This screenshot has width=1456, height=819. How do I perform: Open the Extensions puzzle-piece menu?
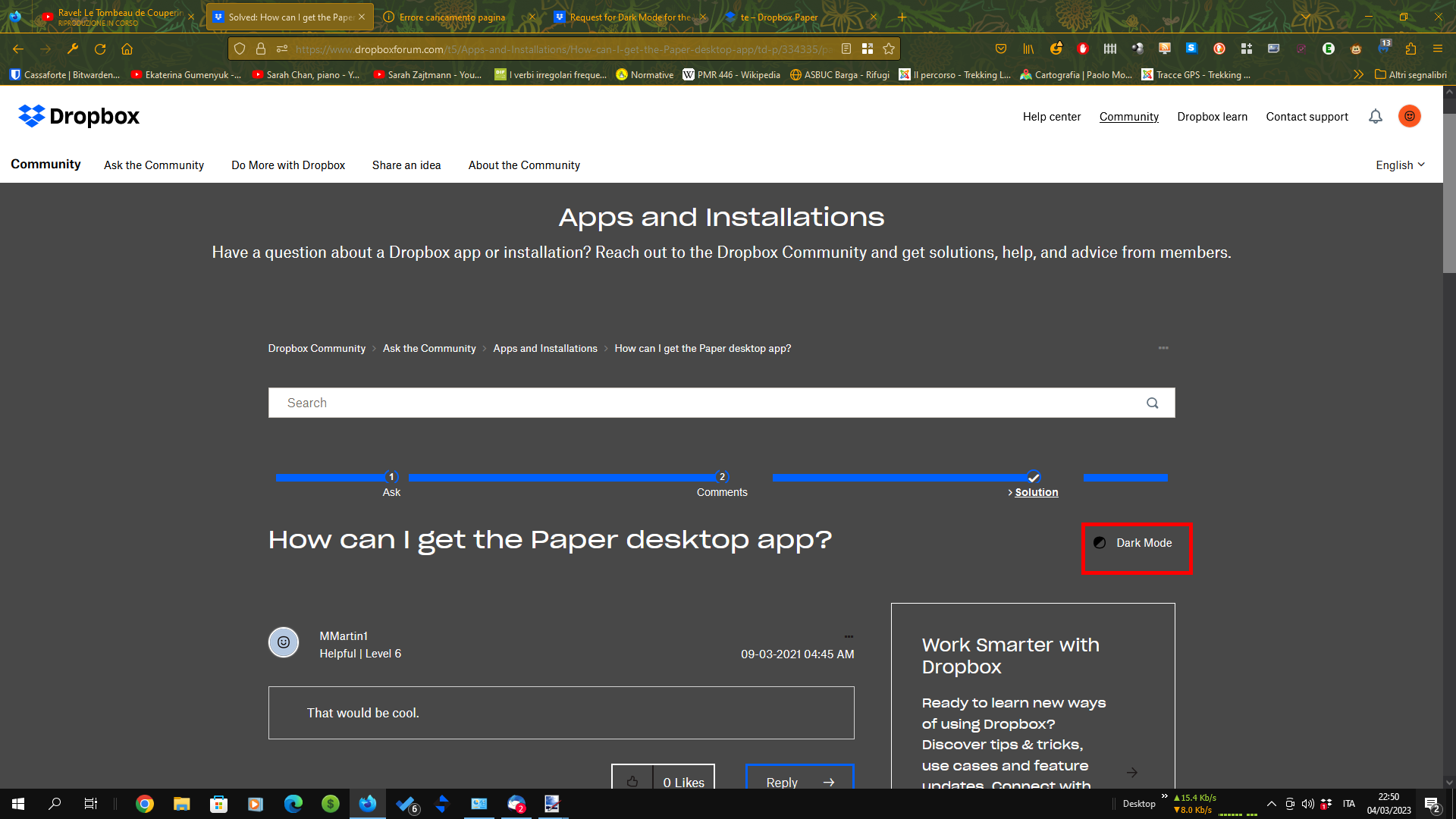coord(1410,49)
